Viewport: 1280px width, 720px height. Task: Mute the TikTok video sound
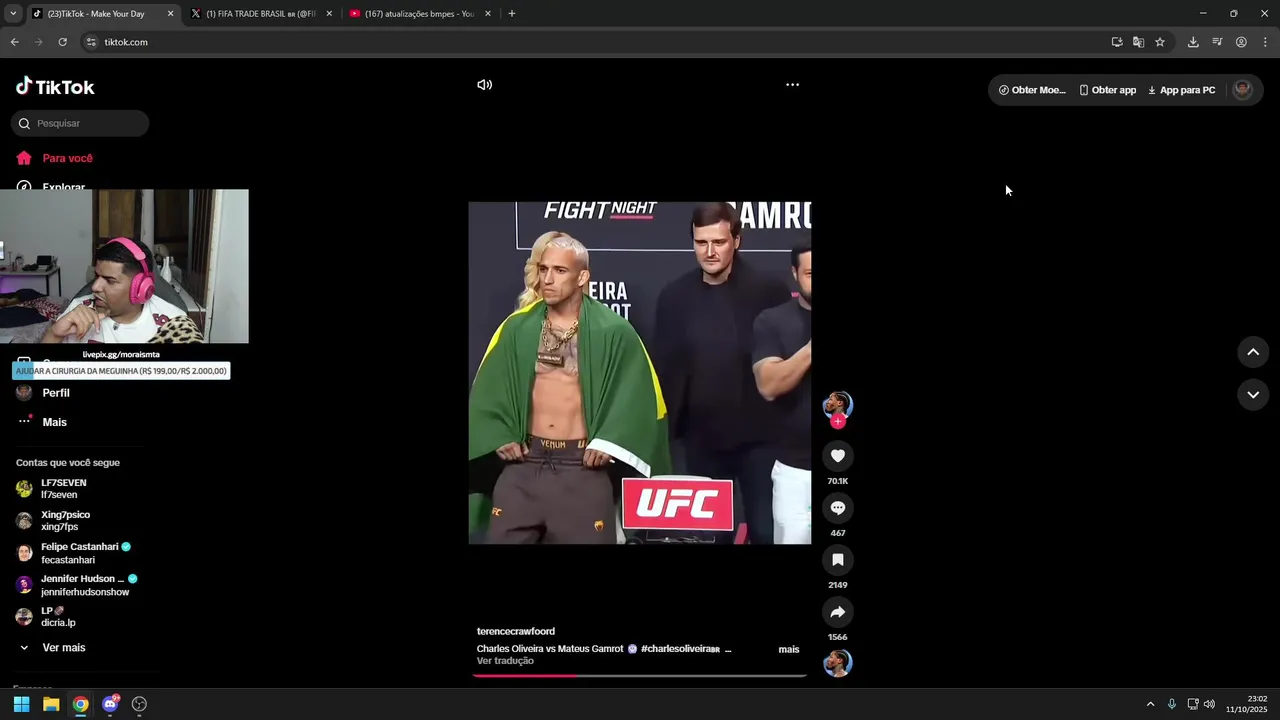pos(484,85)
